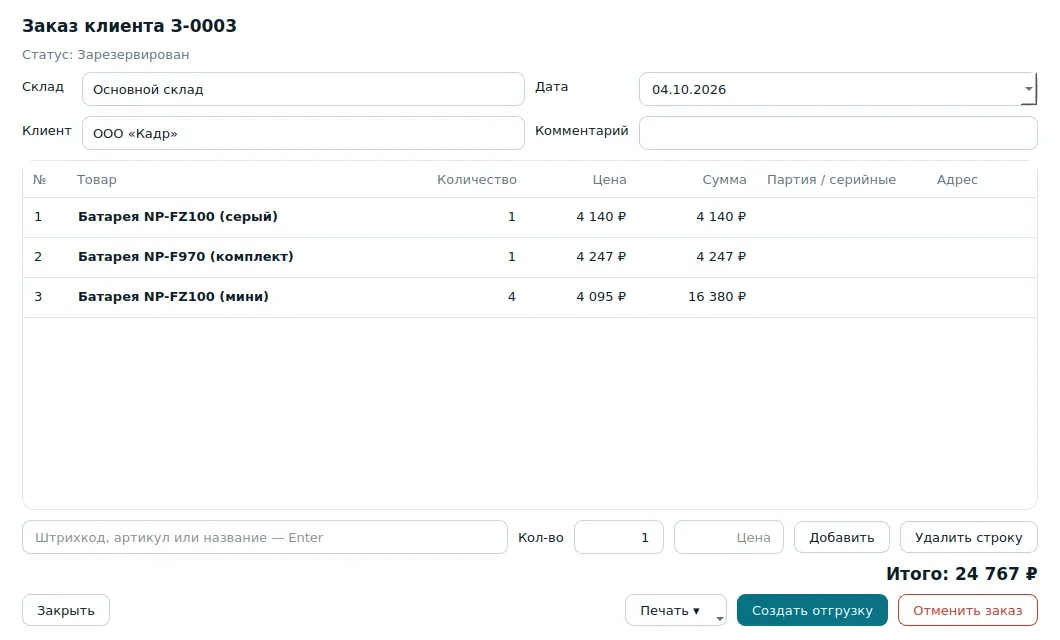Click into the empty Комментарий field
Image resolution: width=1060 pixels, height=640 pixels.
[x=838, y=133]
